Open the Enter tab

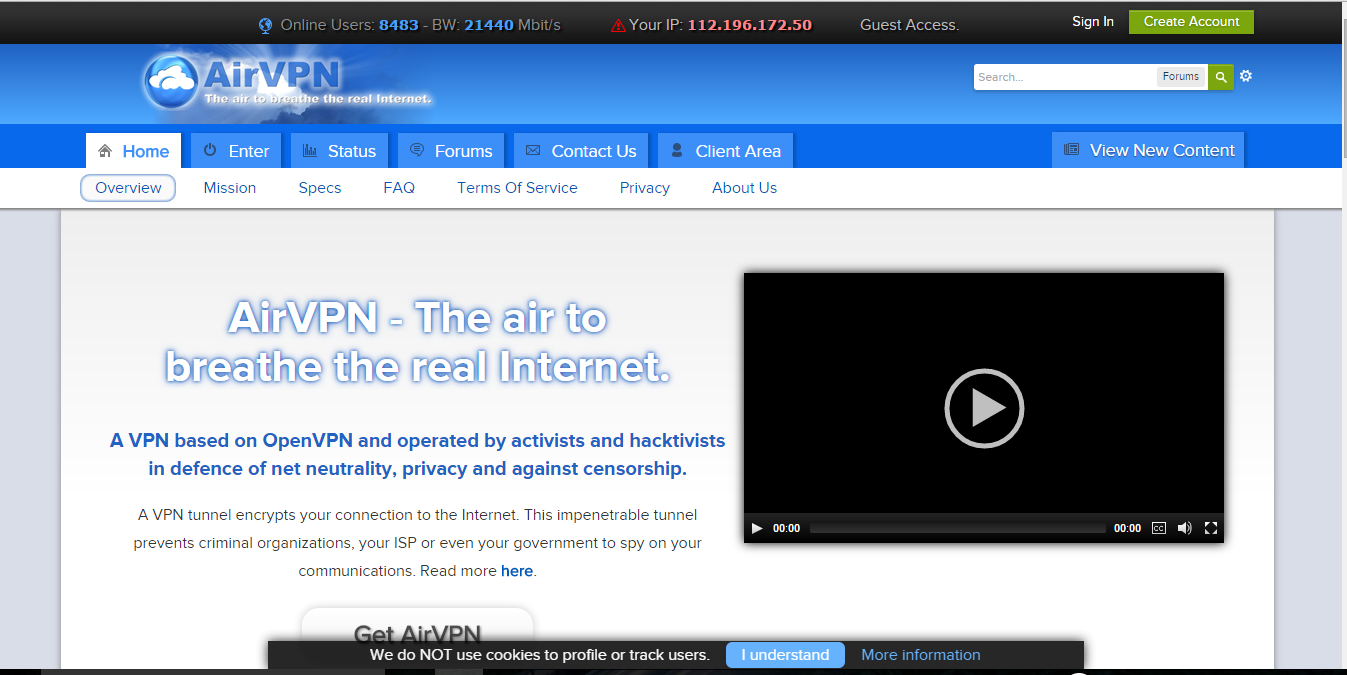236,151
